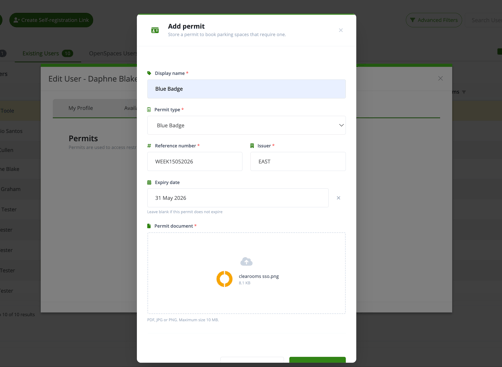Click the Santos row in the users list
502x367 pixels.
click(20, 131)
